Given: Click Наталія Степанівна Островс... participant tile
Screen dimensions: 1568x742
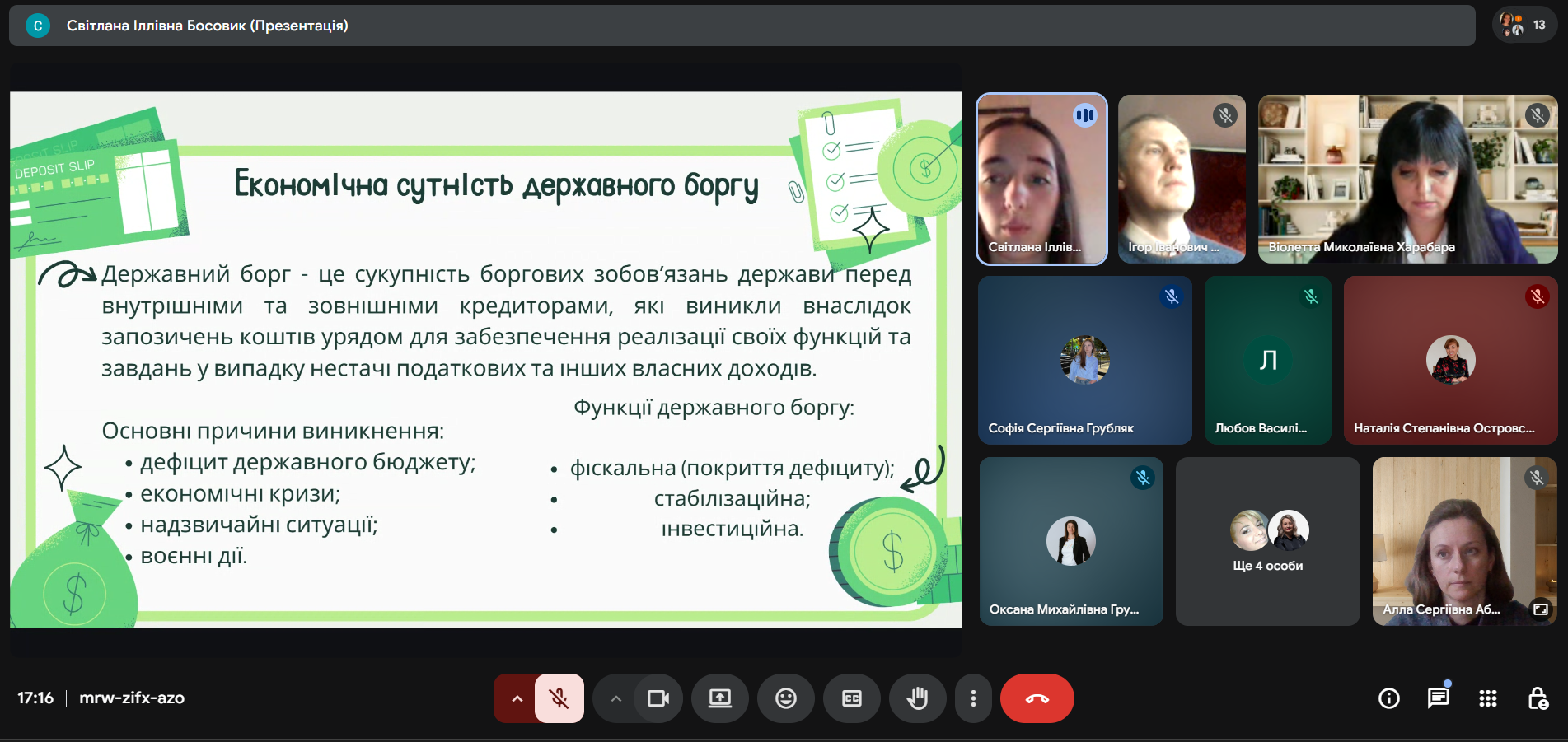Looking at the screenshot, I should point(1450,360).
